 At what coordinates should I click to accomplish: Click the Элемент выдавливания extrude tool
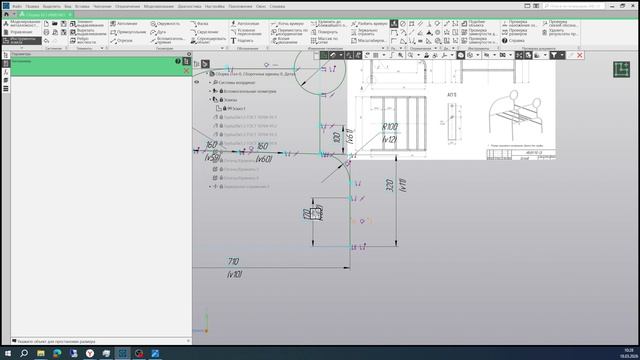(87, 24)
